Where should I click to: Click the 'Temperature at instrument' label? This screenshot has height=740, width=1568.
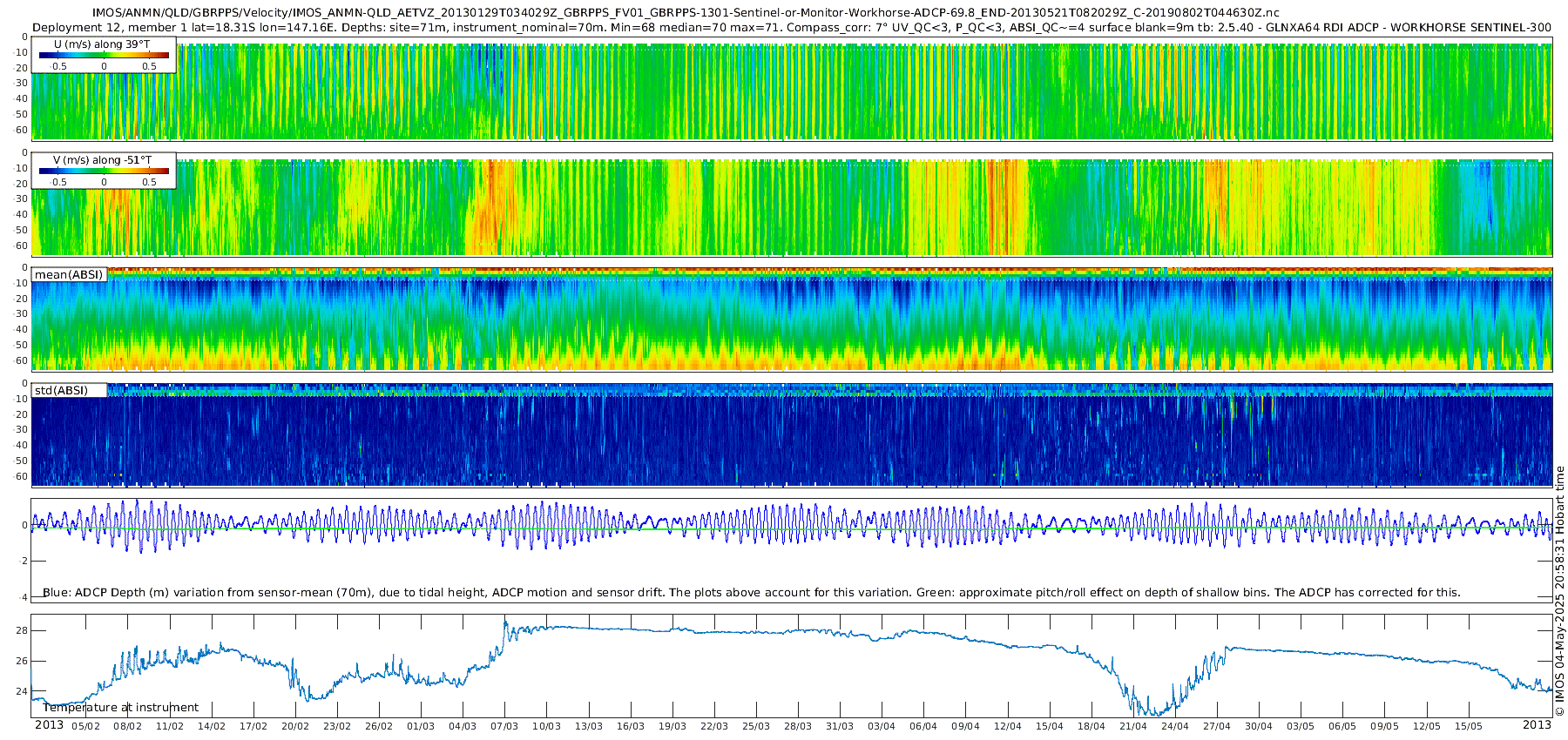pyautogui.click(x=120, y=708)
